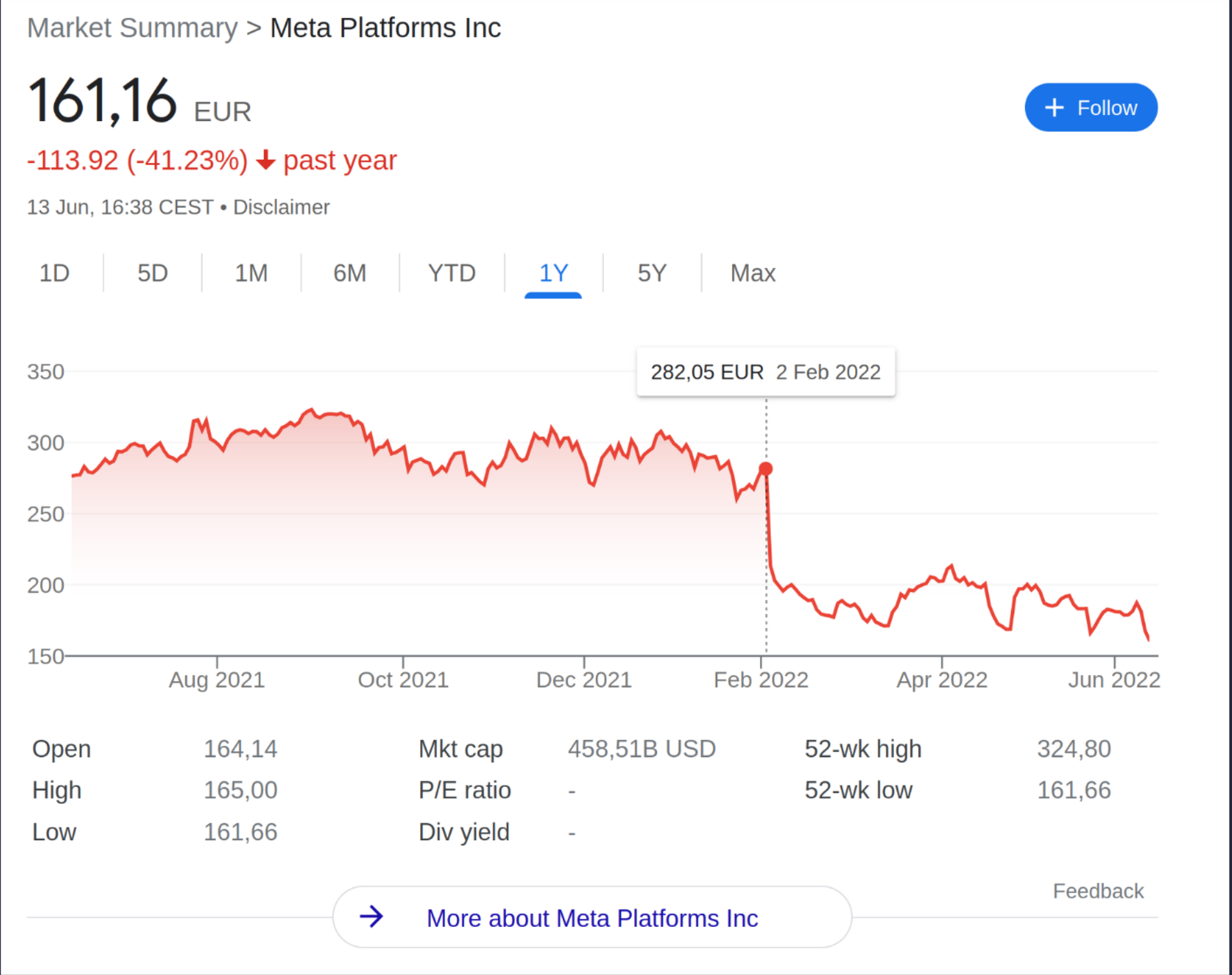
Task: Open the 6M chart range
Action: pos(350,273)
